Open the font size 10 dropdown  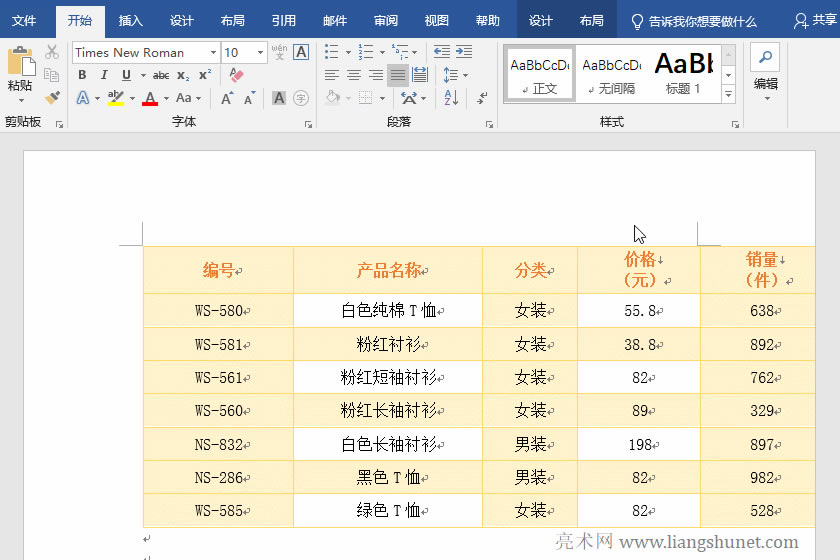click(x=261, y=52)
